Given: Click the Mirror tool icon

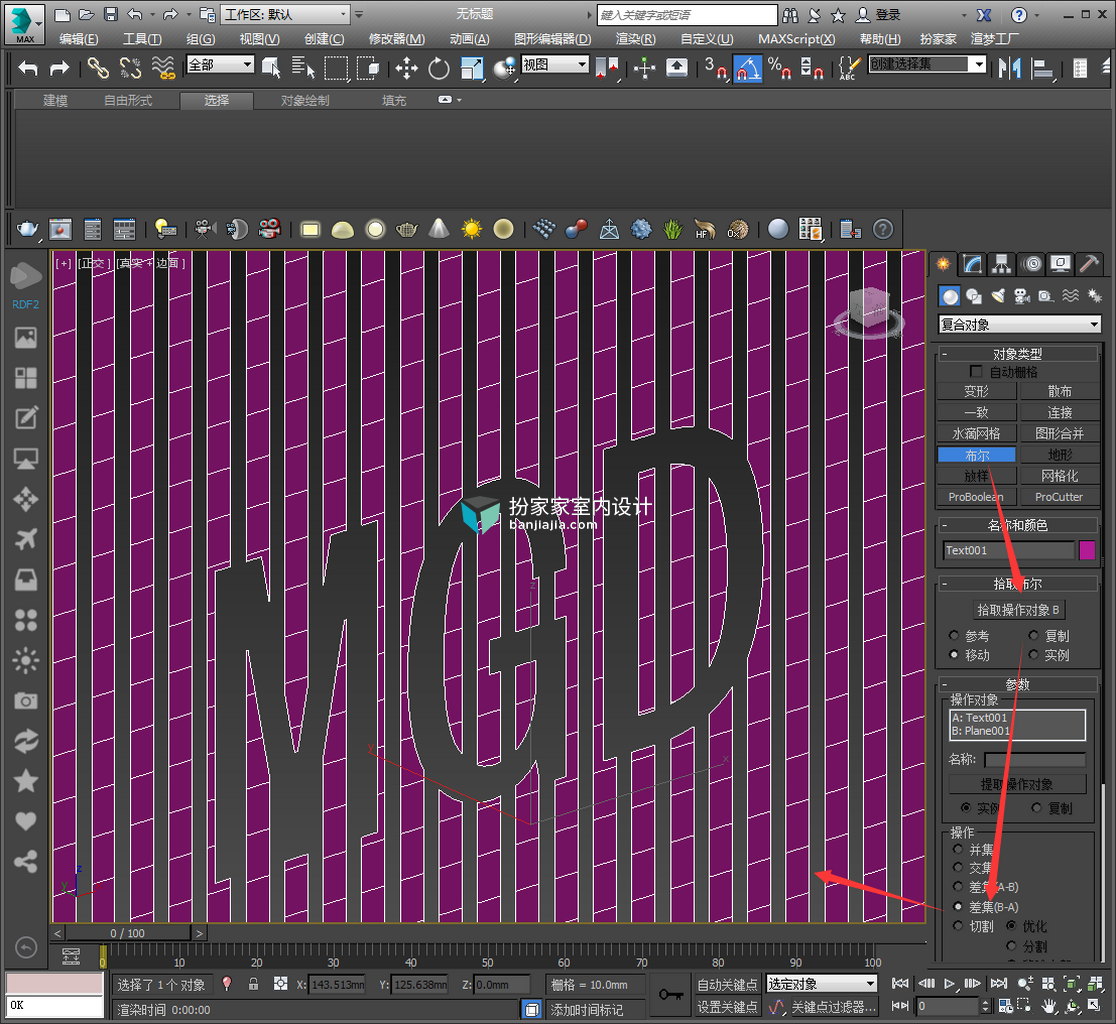Looking at the screenshot, I should pos(1009,68).
